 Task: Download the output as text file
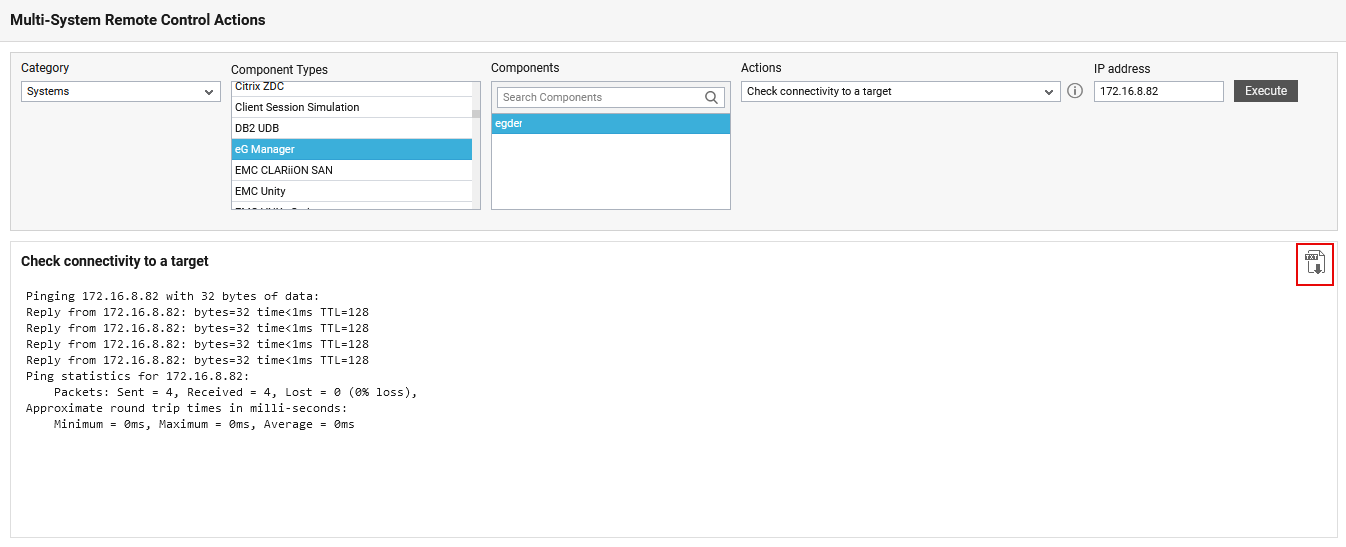coord(1315,263)
